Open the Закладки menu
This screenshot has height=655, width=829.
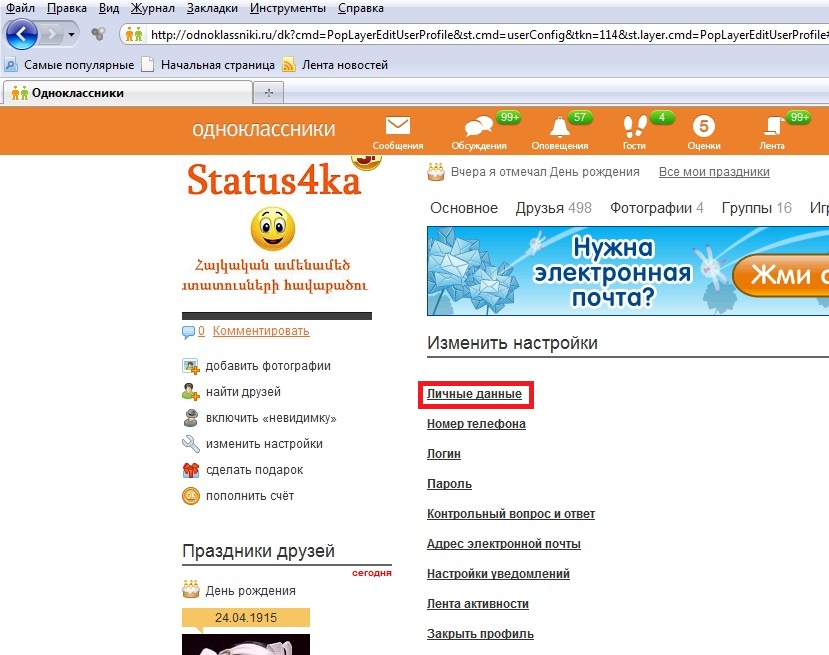[x=212, y=8]
